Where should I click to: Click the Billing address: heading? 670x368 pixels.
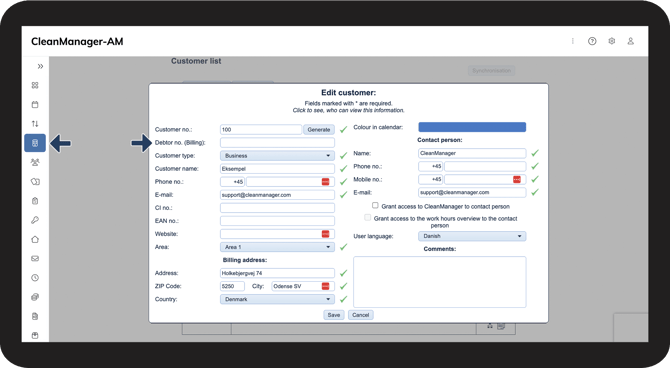245,260
